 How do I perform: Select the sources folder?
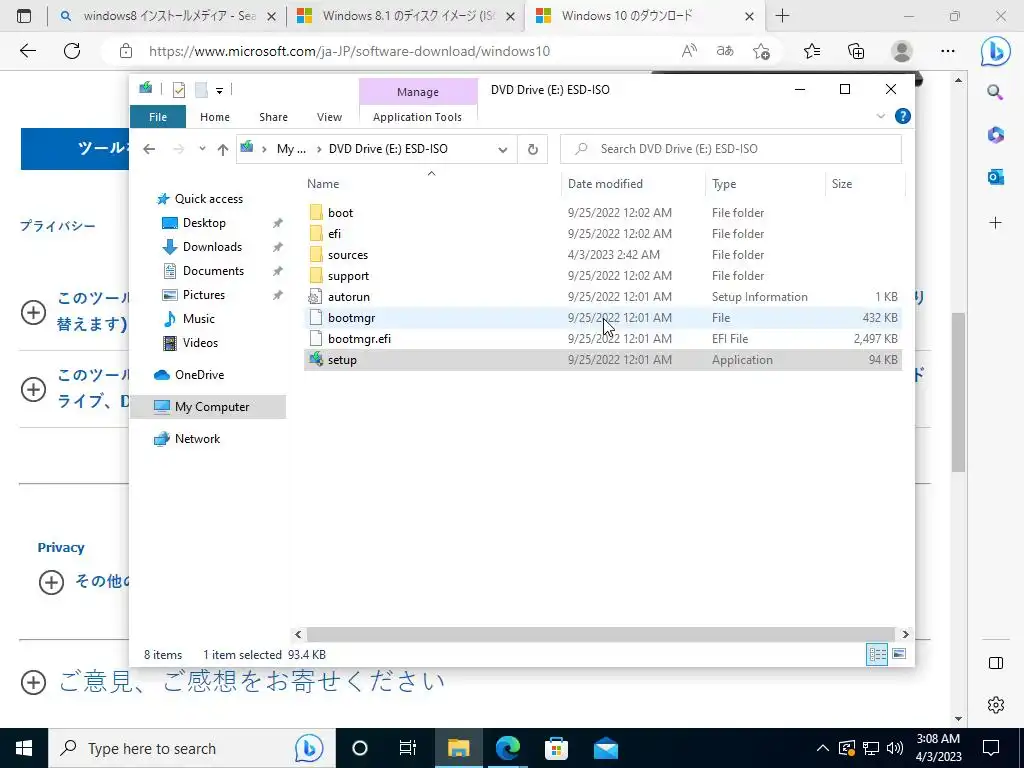[602, 255]
